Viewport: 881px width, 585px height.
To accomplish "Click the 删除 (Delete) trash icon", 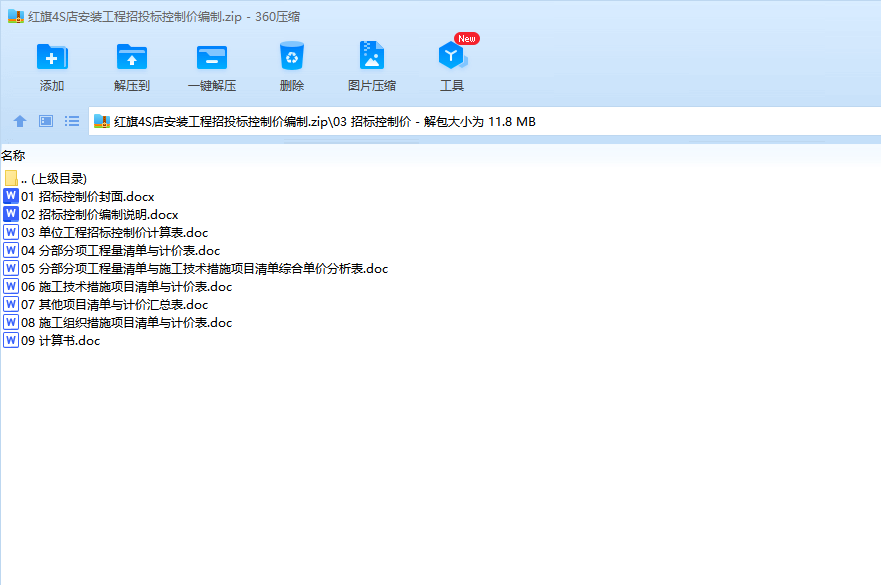I will coord(292,56).
